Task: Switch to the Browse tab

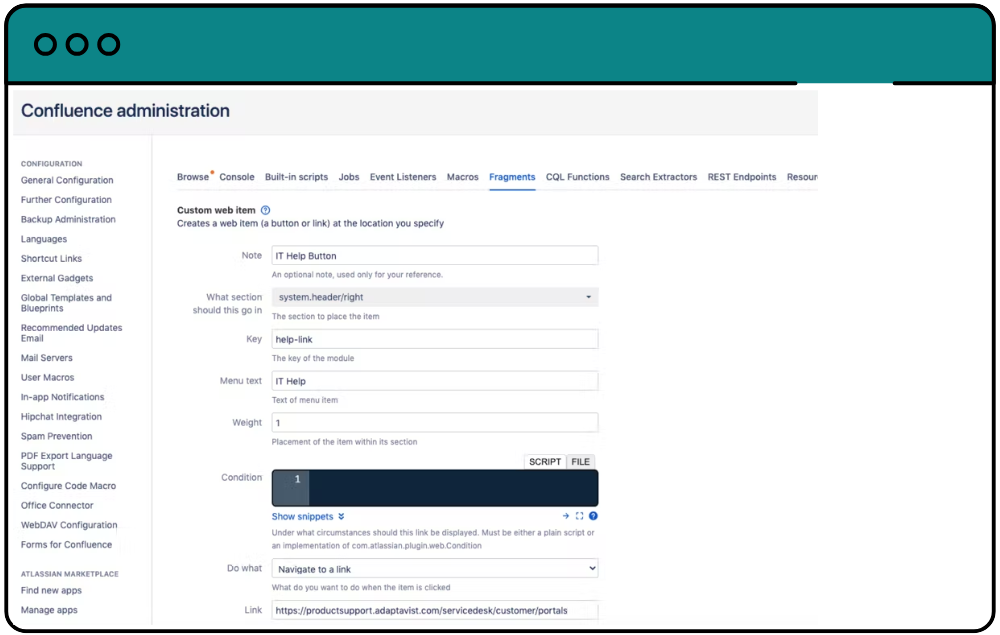Action: pyautogui.click(x=193, y=177)
